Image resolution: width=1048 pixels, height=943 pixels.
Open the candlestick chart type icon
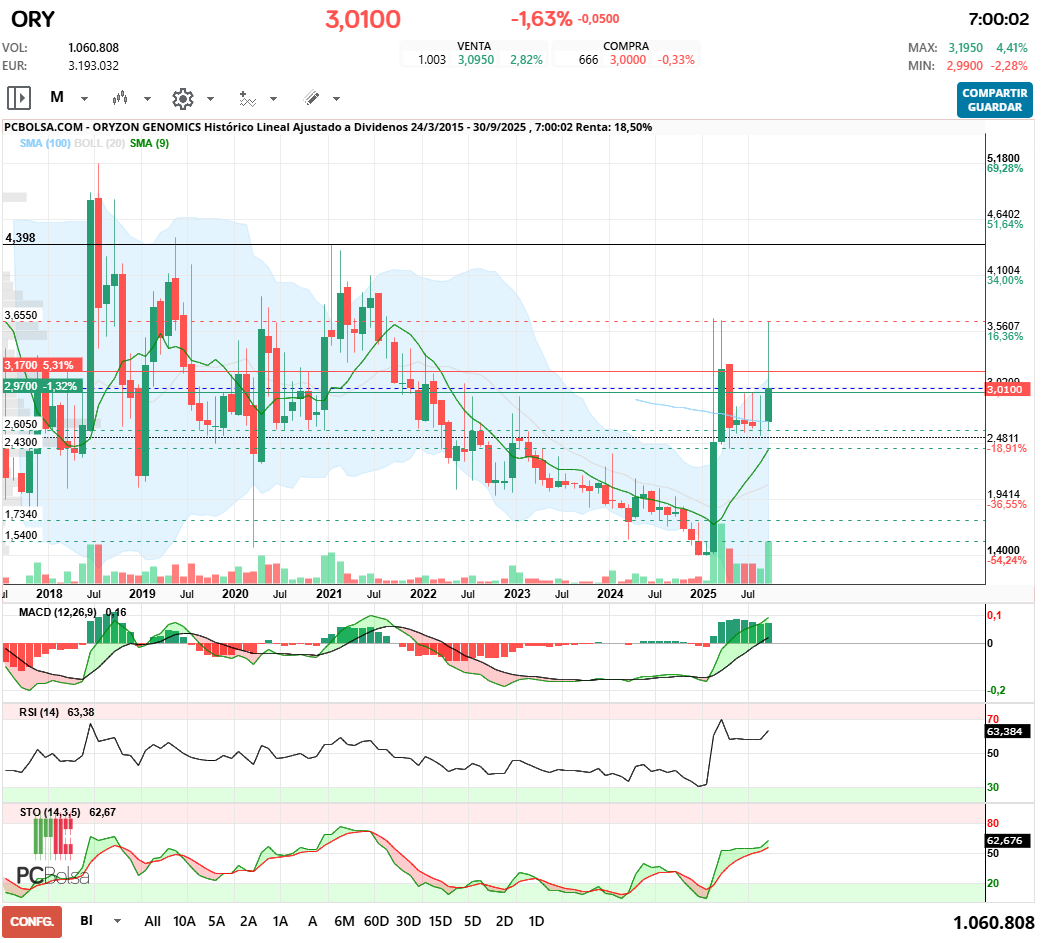(120, 98)
